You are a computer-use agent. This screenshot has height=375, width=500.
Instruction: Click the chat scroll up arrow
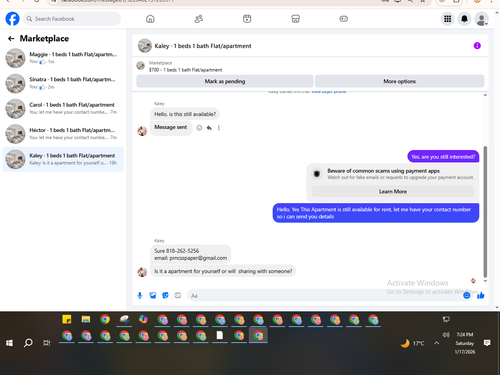click(x=485, y=95)
